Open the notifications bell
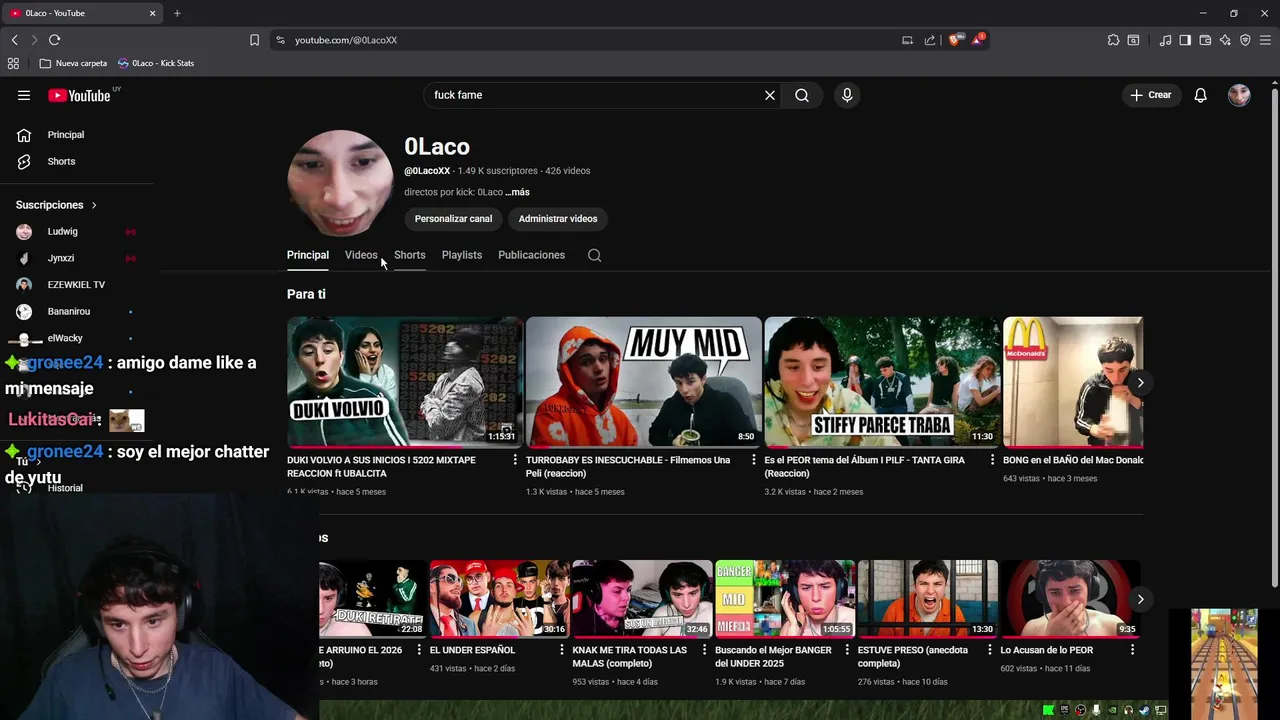The image size is (1280, 720). (1200, 95)
